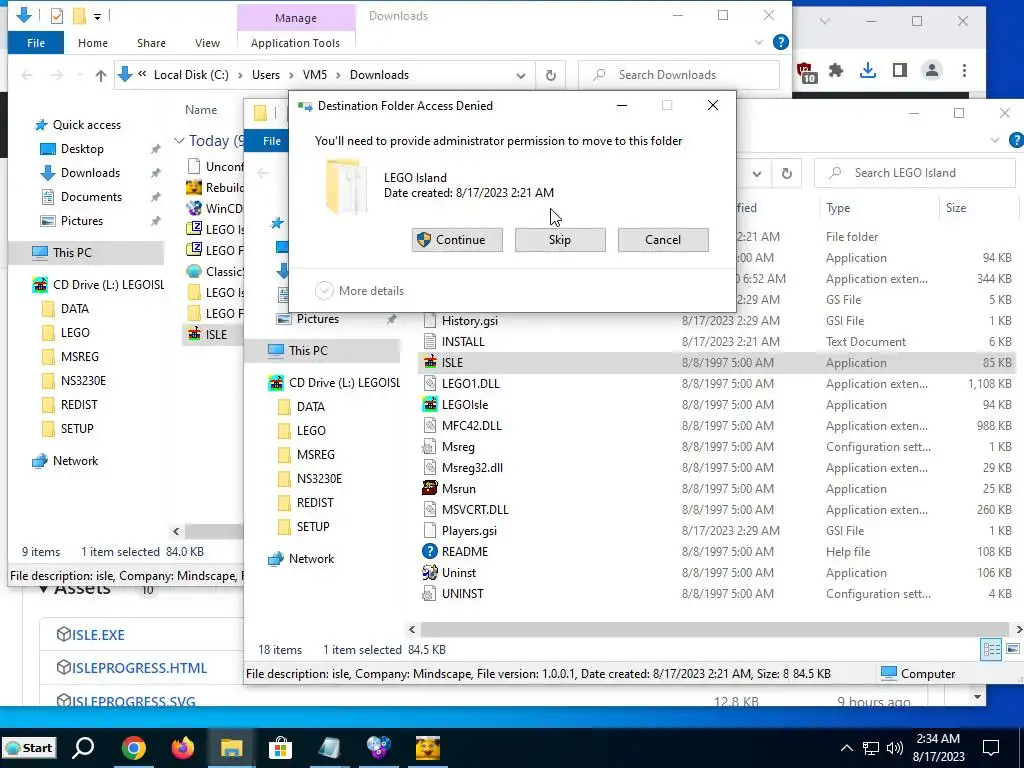Viewport: 1024px width, 768px height.
Task: Select ISLE application in LEGO Island folder
Action: [x=452, y=362]
